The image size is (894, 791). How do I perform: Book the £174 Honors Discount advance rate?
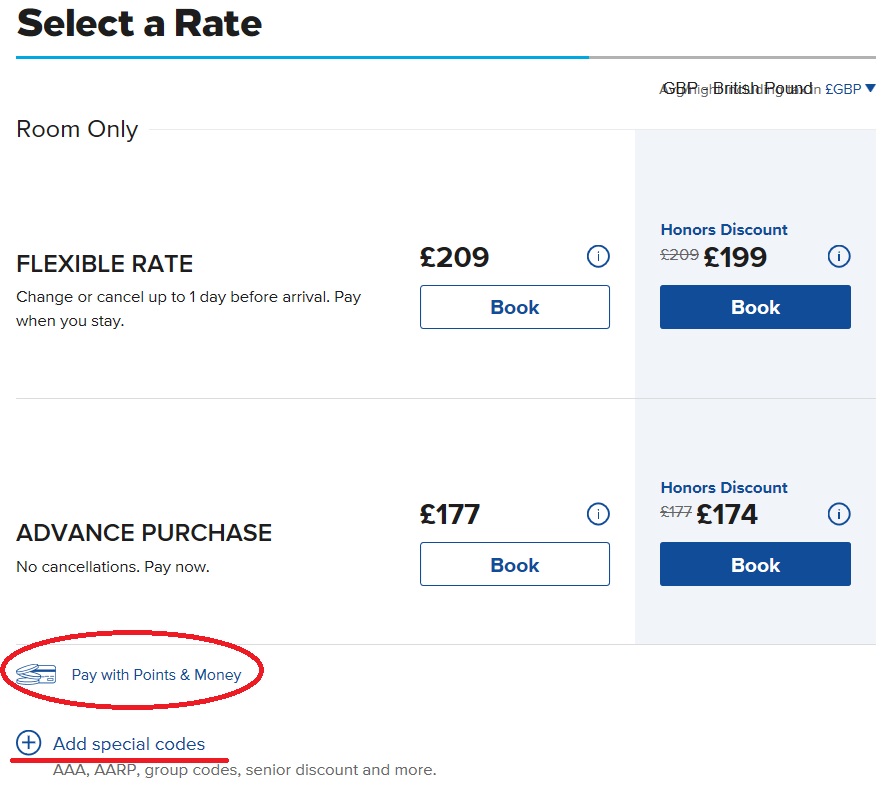pos(755,564)
